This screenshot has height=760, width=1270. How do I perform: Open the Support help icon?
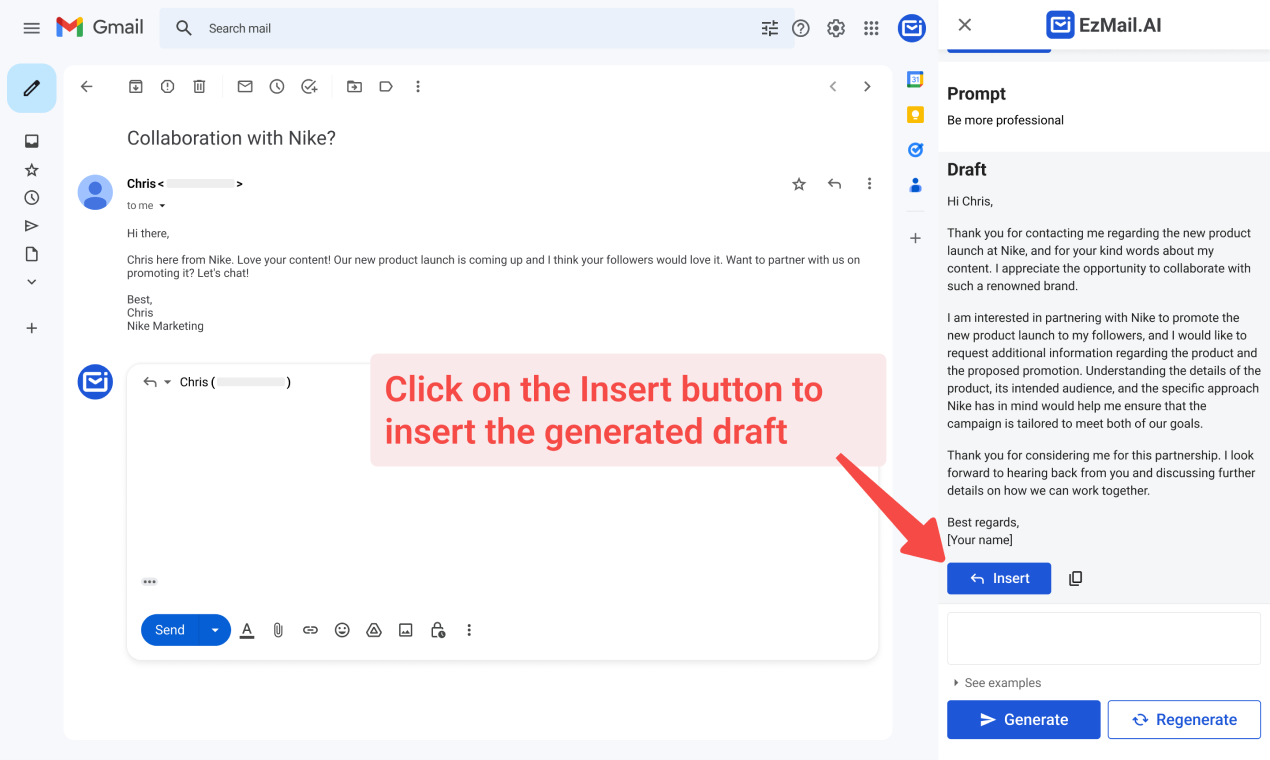[801, 28]
